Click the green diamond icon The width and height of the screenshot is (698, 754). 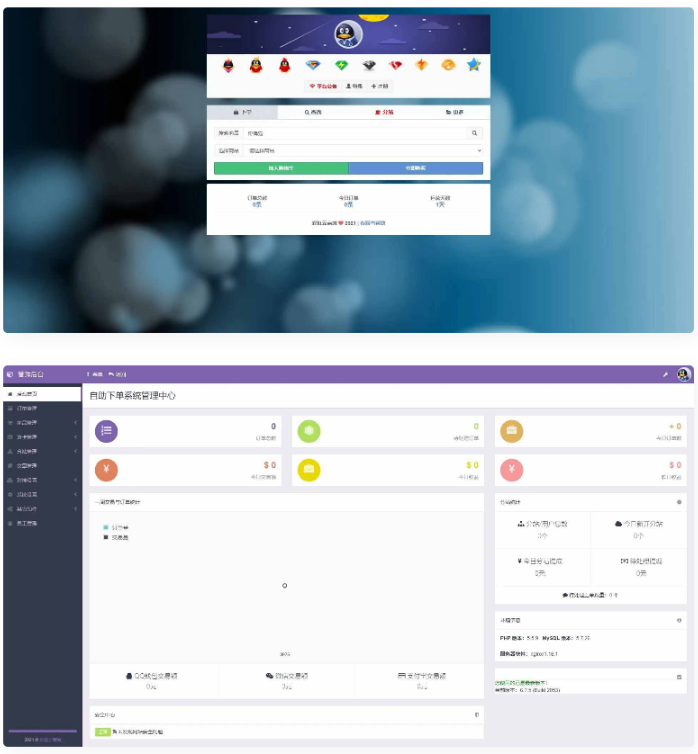[x=341, y=65]
